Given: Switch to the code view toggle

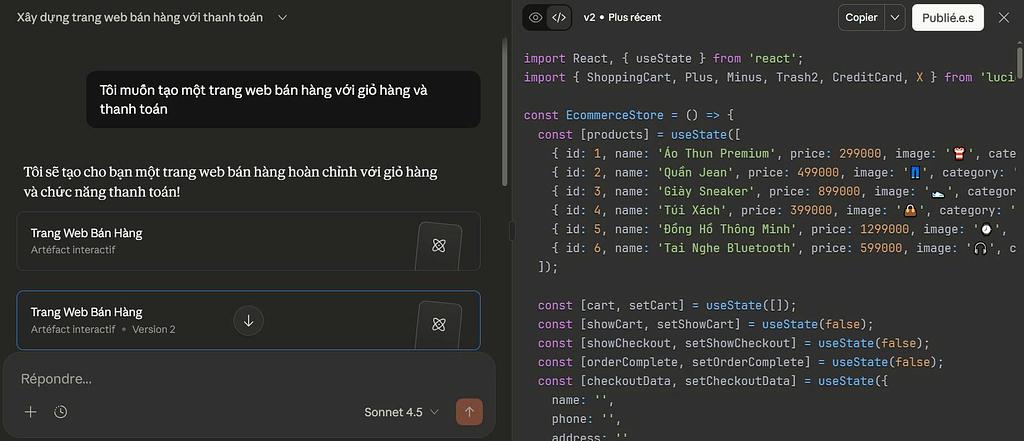Looking at the screenshot, I should click(559, 17).
